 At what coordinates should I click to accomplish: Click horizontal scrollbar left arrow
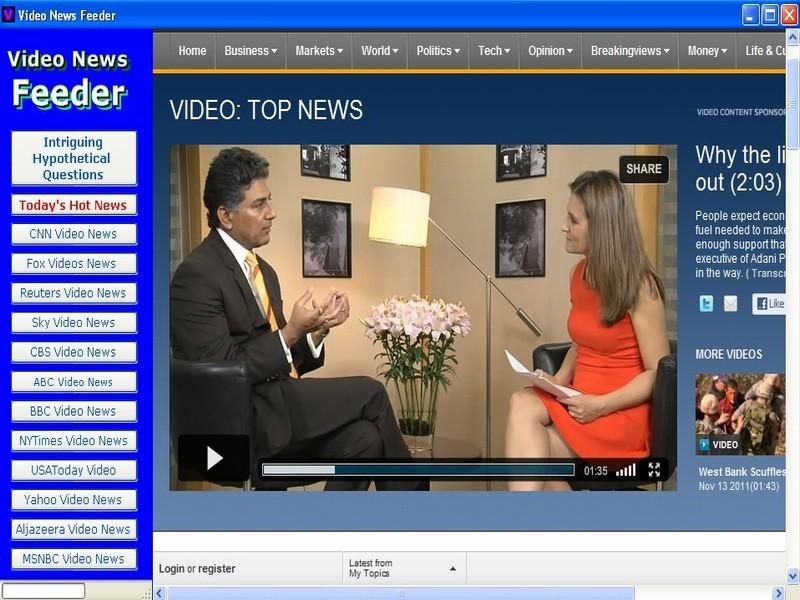(x=159, y=593)
